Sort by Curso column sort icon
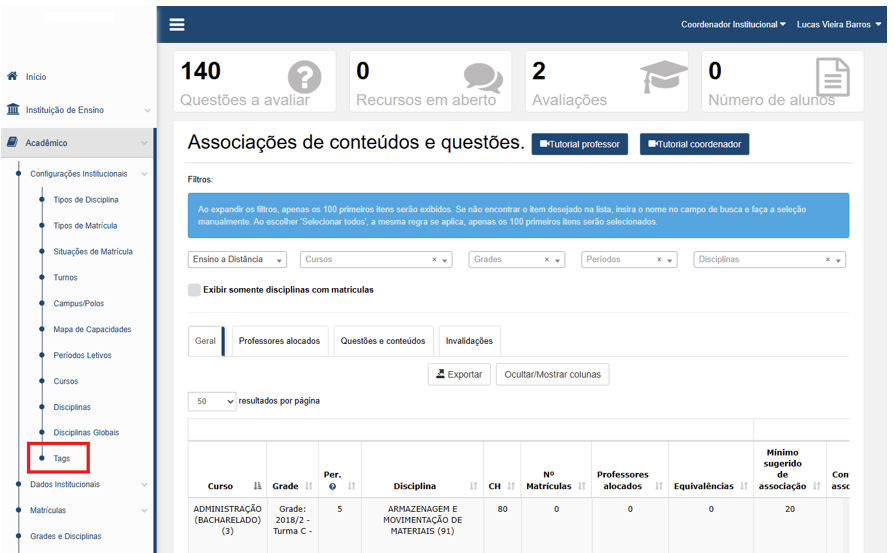The image size is (895, 553). pos(257,486)
